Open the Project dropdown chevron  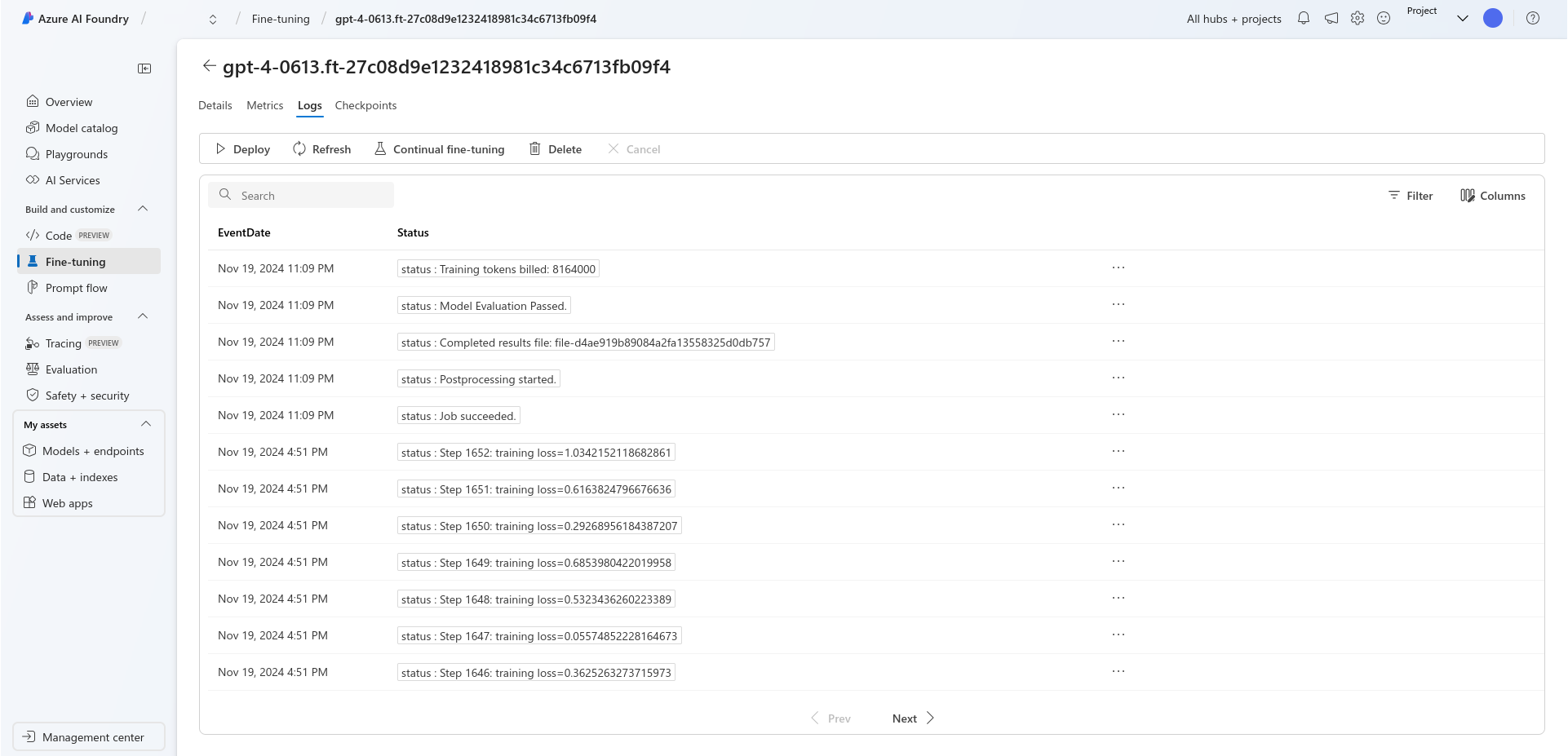1463,19
